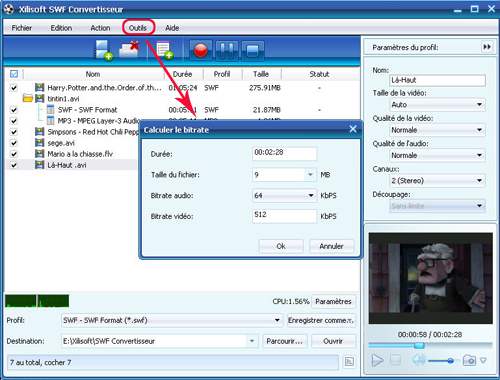This screenshot has height=380, width=500.
Task: Click the Add Profile toolbar icon
Action: click(x=165, y=50)
